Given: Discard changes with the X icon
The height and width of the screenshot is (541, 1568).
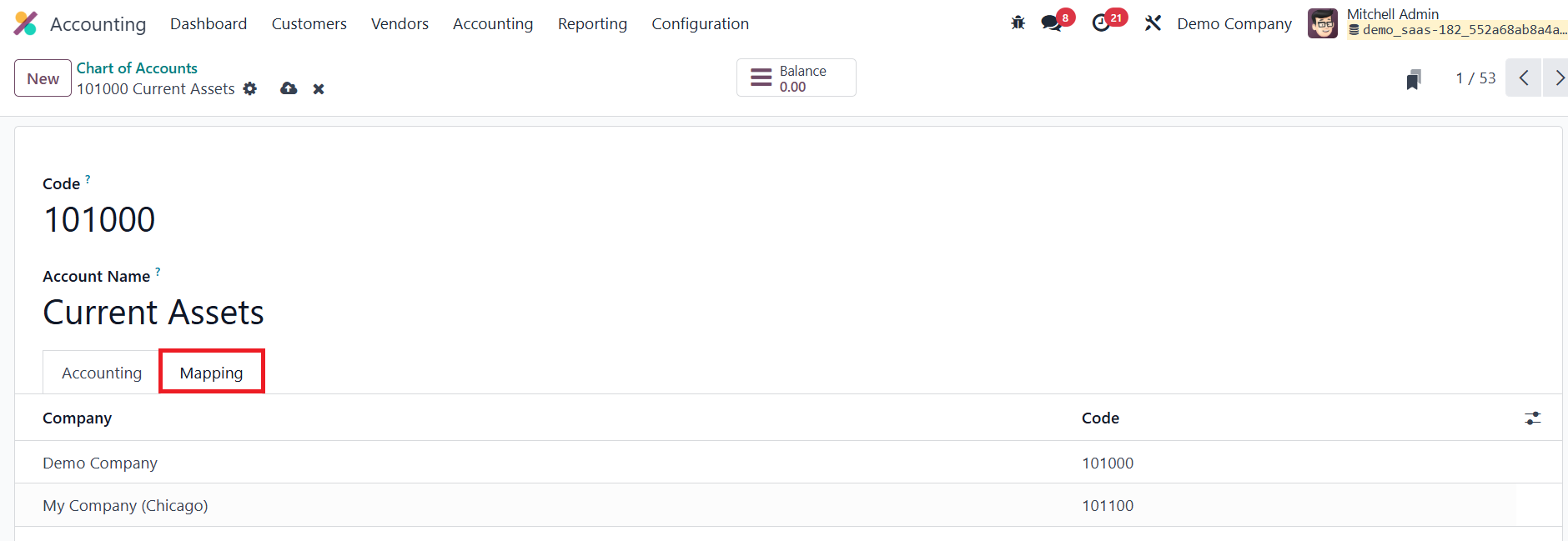Looking at the screenshot, I should click(x=319, y=89).
